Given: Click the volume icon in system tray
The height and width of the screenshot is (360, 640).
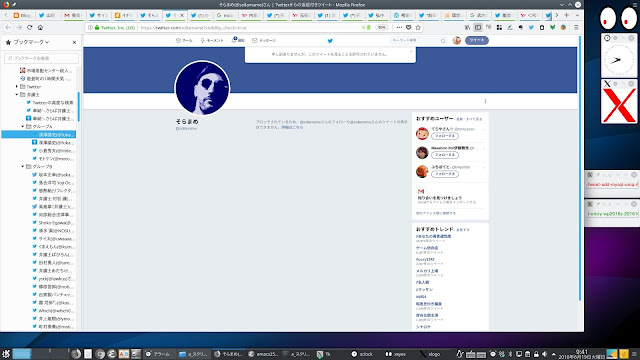Looking at the screenshot, I should [x=544, y=354].
